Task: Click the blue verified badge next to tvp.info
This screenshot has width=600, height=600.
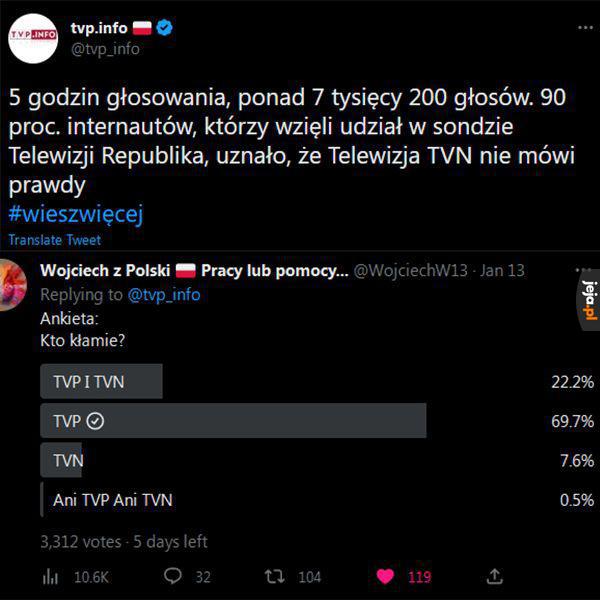Action: (x=165, y=28)
